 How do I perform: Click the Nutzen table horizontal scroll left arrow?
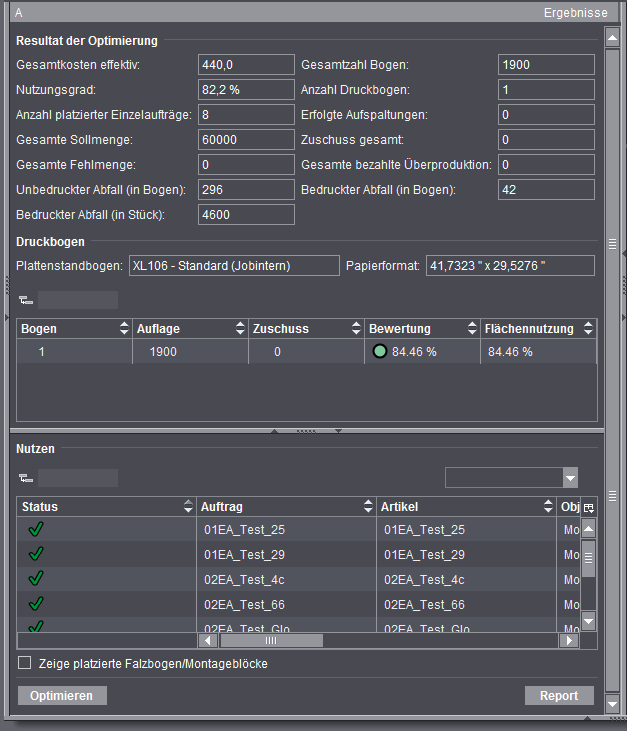pos(208,641)
